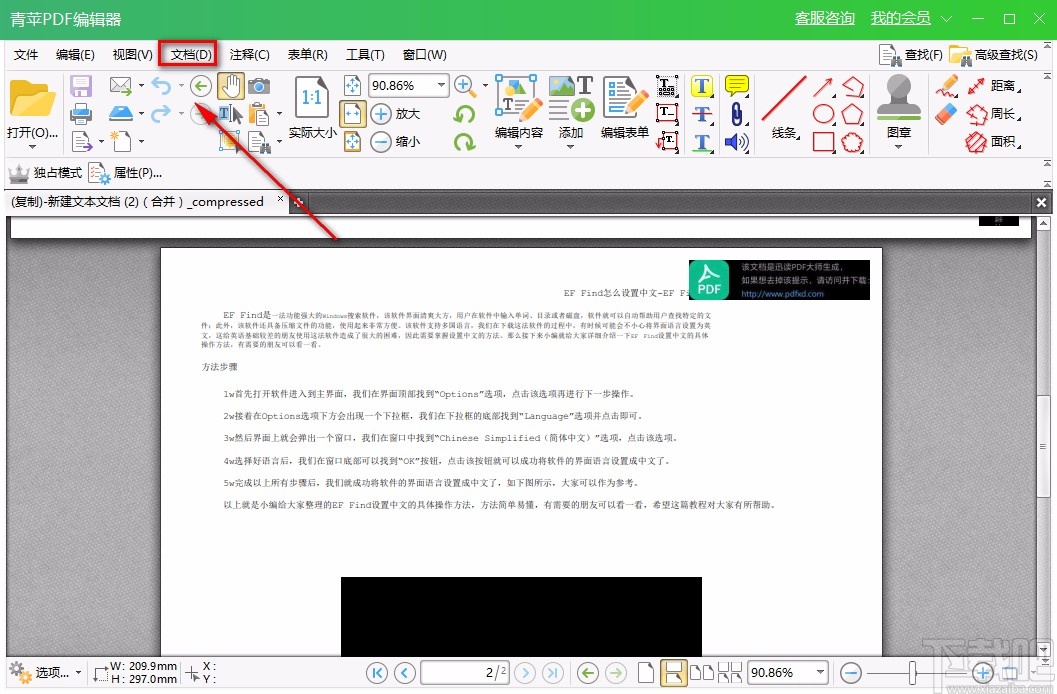The width and height of the screenshot is (1057, 694).
Task: Click the redo arrow icon
Action: click(x=162, y=113)
